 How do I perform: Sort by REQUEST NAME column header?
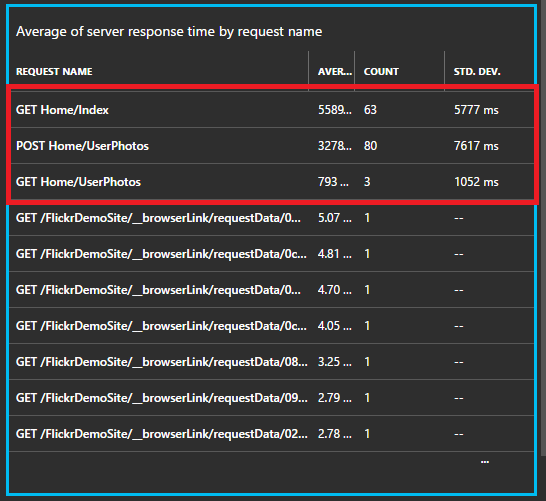pyautogui.click(x=54, y=71)
